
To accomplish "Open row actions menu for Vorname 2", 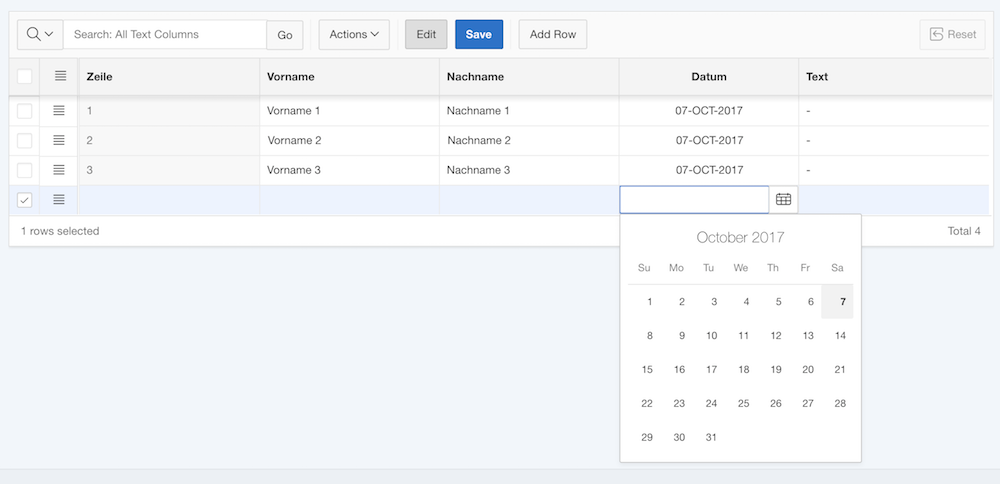I will (x=59, y=140).
